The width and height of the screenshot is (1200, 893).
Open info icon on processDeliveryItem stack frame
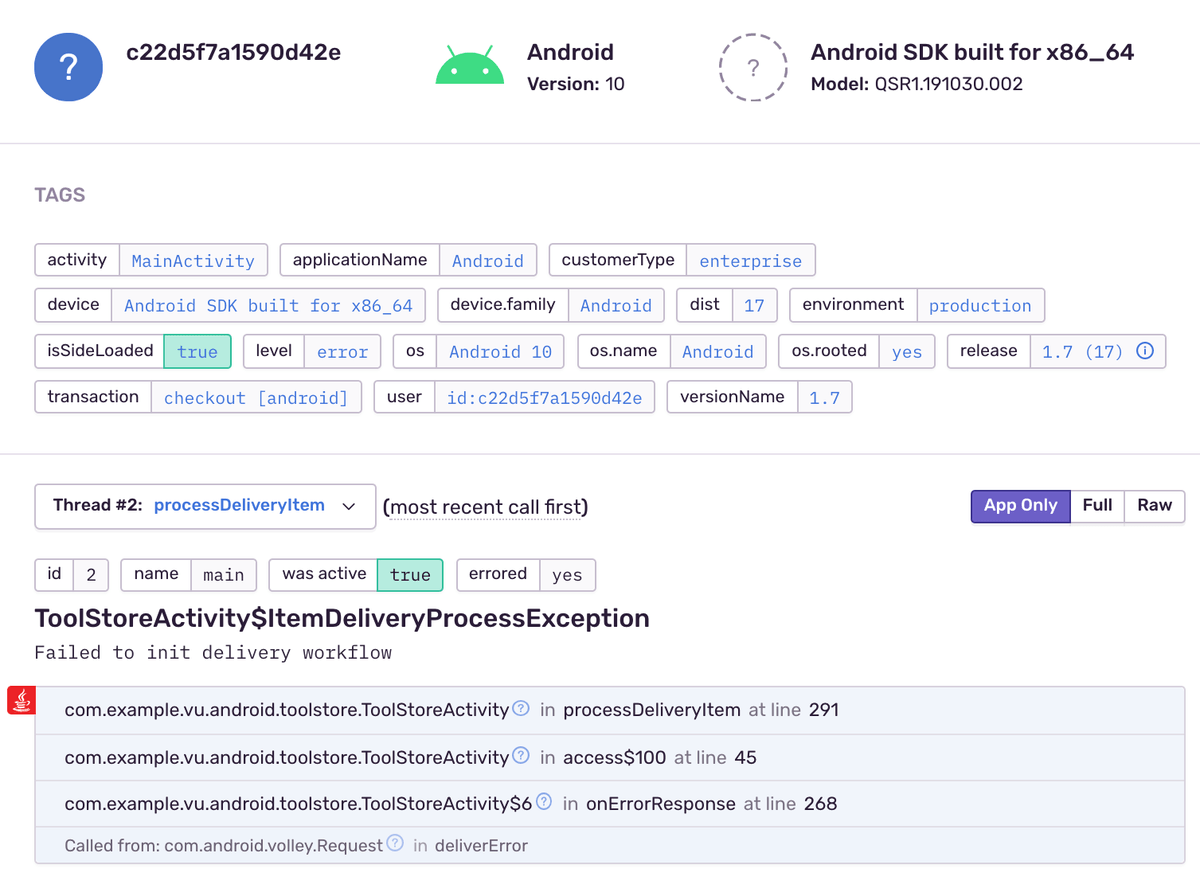point(520,708)
